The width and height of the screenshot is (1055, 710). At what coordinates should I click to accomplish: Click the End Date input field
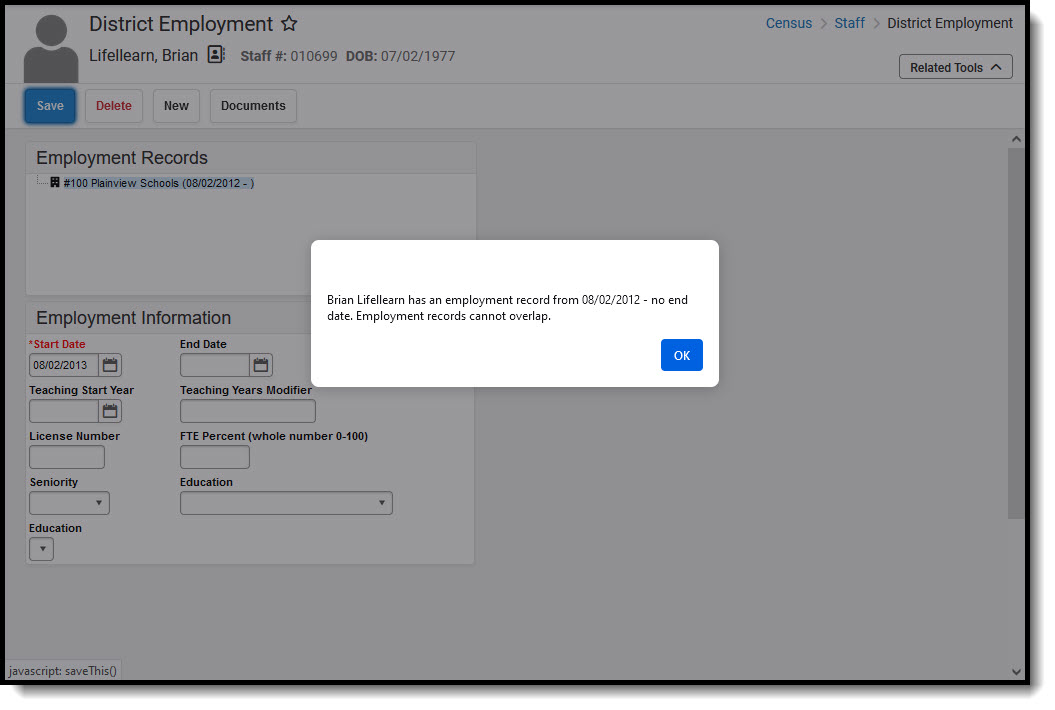coord(215,365)
